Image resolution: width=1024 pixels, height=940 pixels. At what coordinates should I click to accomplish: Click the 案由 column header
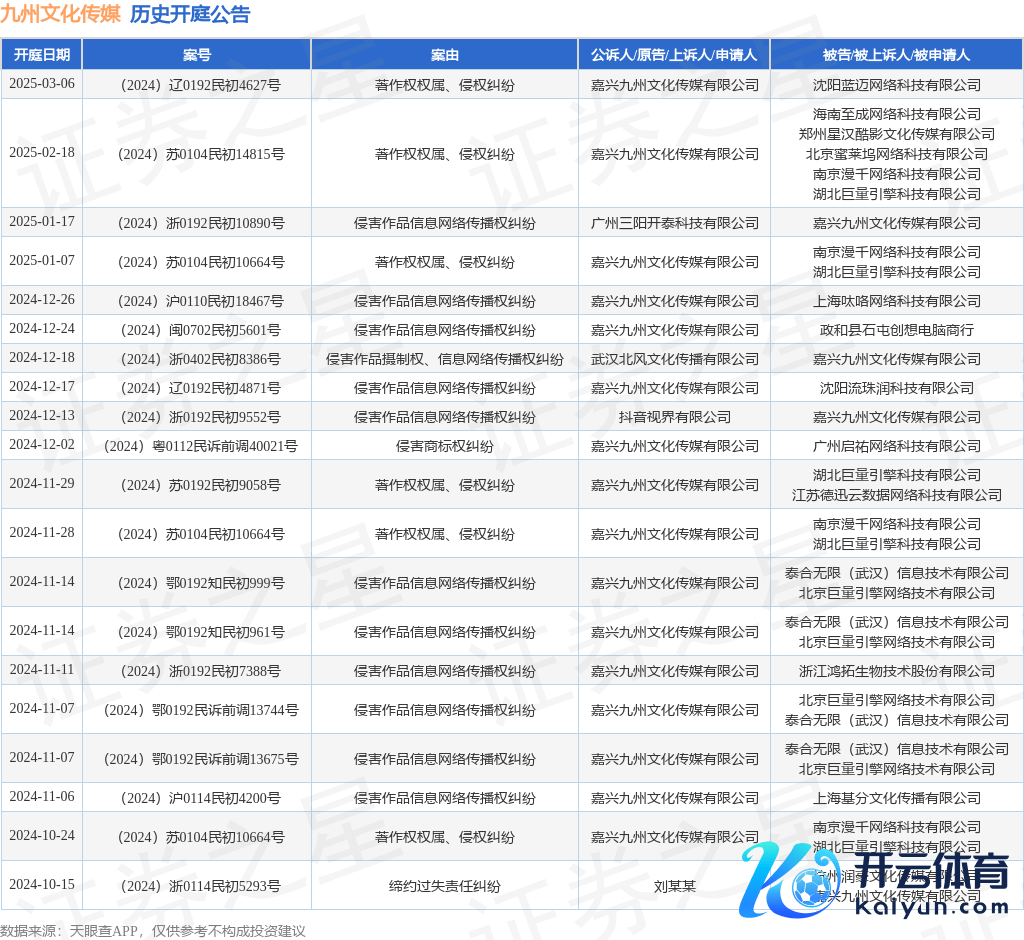click(445, 55)
